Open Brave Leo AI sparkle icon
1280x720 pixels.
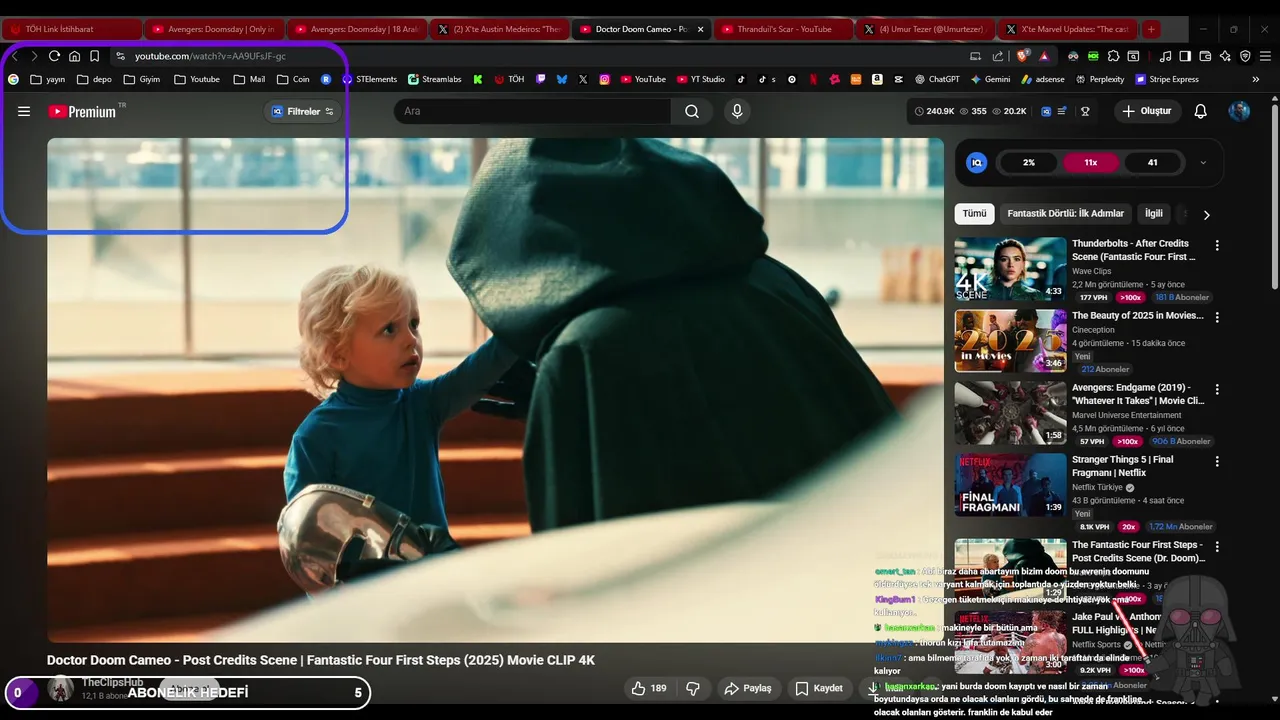click(1225, 56)
